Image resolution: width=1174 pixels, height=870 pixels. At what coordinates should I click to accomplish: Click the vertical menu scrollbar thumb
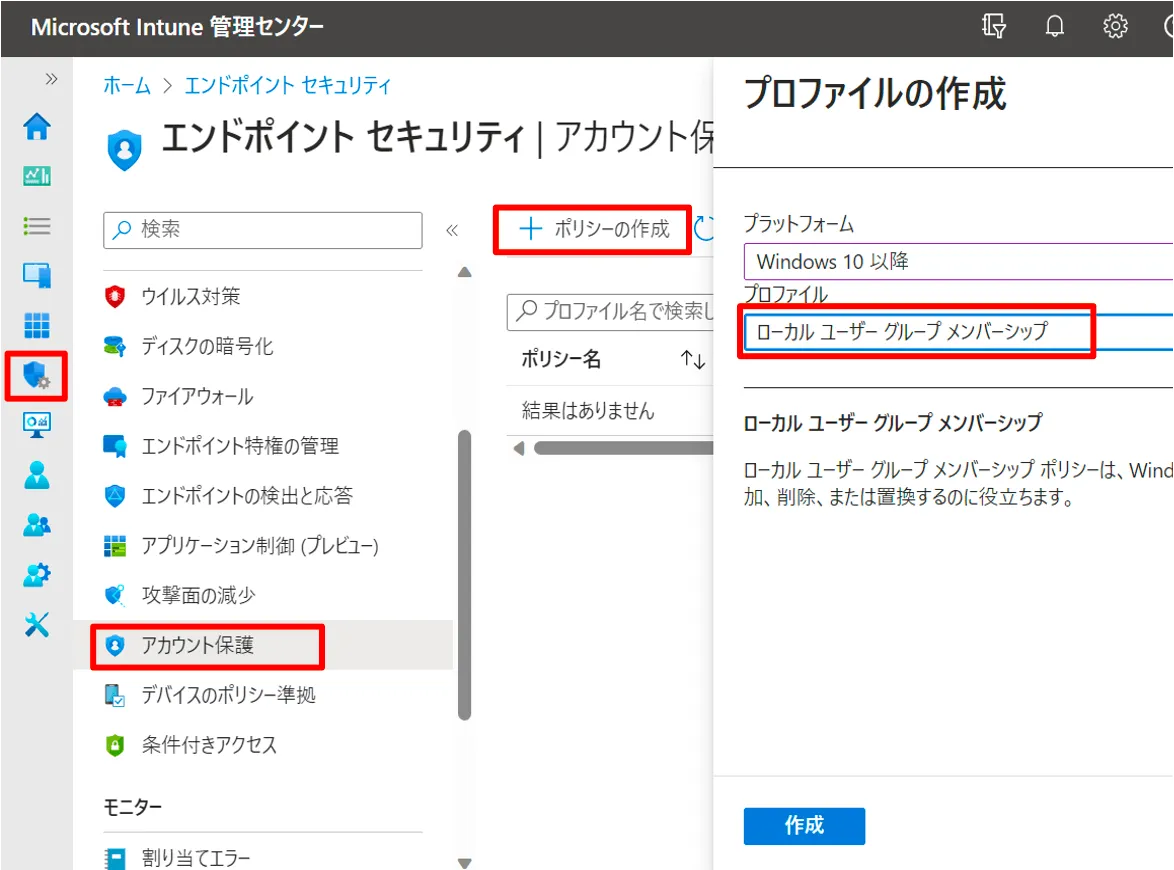464,575
